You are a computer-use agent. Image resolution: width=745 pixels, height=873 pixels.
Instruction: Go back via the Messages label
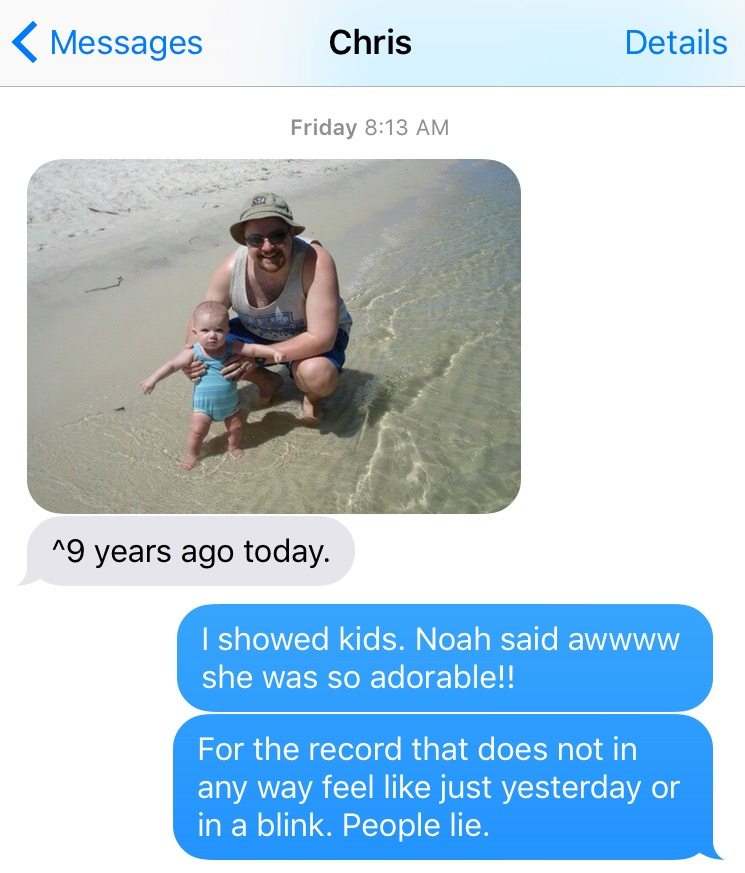[x=126, y=43]
